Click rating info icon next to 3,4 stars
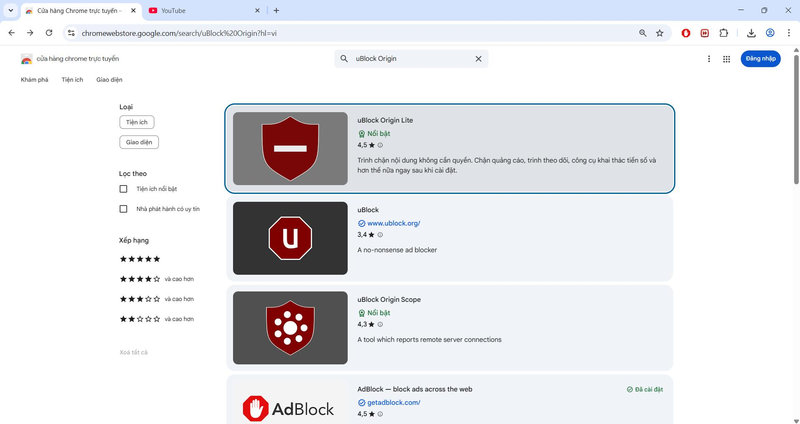Screen dimensions: 800x424 (x=380, y=235)
